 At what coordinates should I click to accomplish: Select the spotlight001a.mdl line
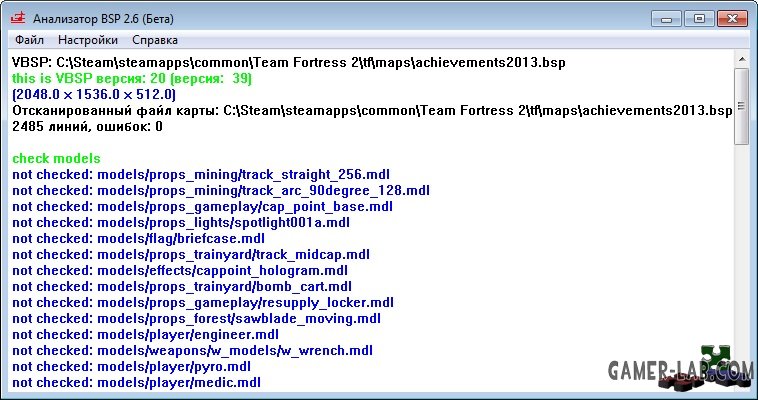tap(181, 222)
